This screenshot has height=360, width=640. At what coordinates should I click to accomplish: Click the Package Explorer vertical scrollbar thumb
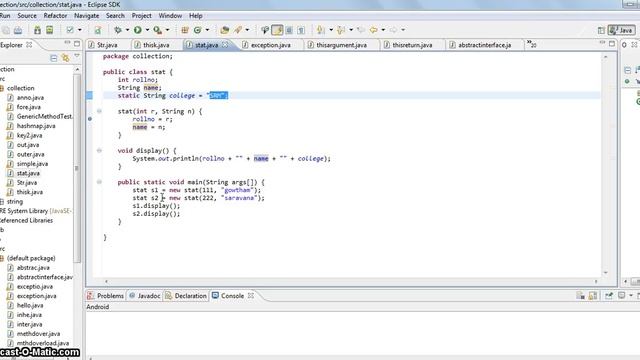pos(77,168)
